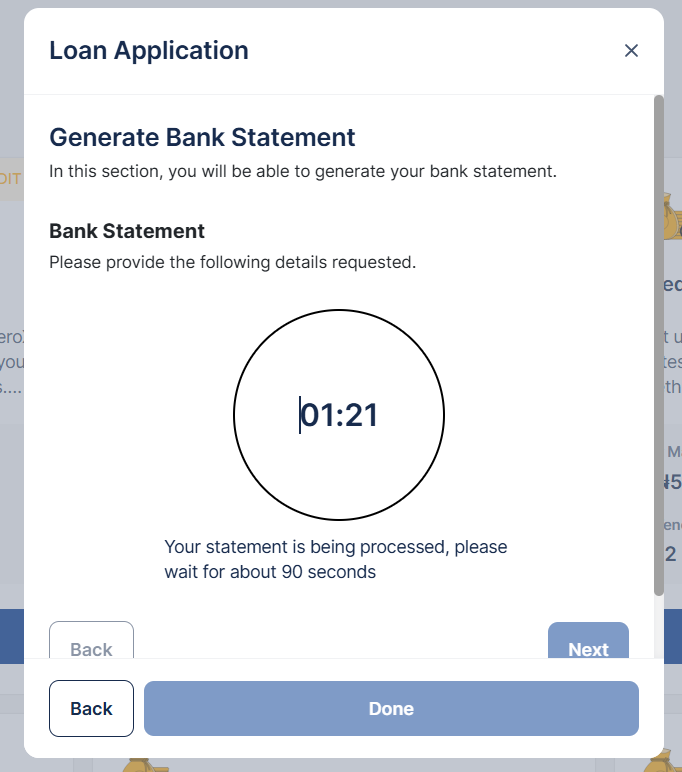682x772 pixels.
Task: Click the greyed Back button beside Next
Action: (91, 649)
